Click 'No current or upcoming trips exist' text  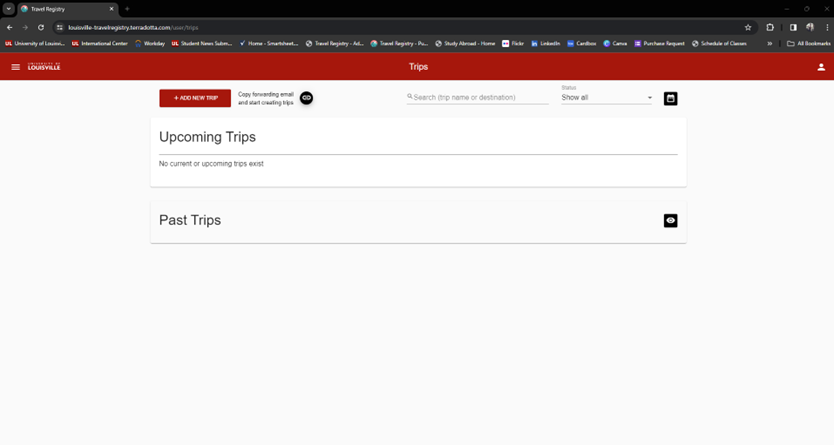pos(211,164)
